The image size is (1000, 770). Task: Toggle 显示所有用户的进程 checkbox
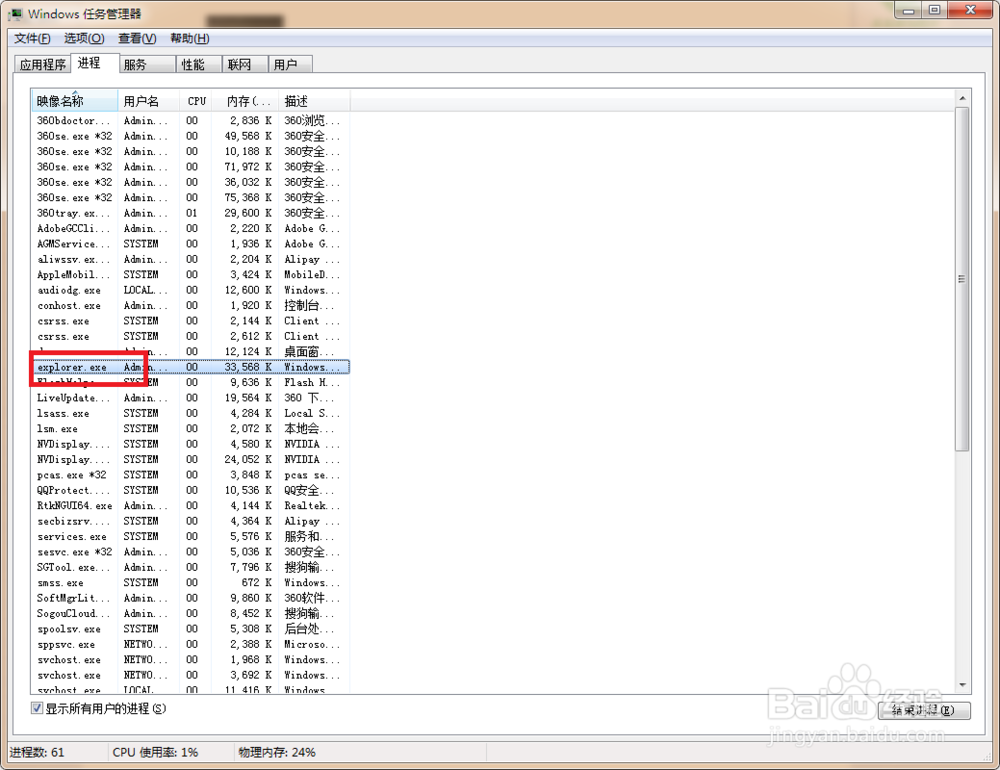pos(37,708)
